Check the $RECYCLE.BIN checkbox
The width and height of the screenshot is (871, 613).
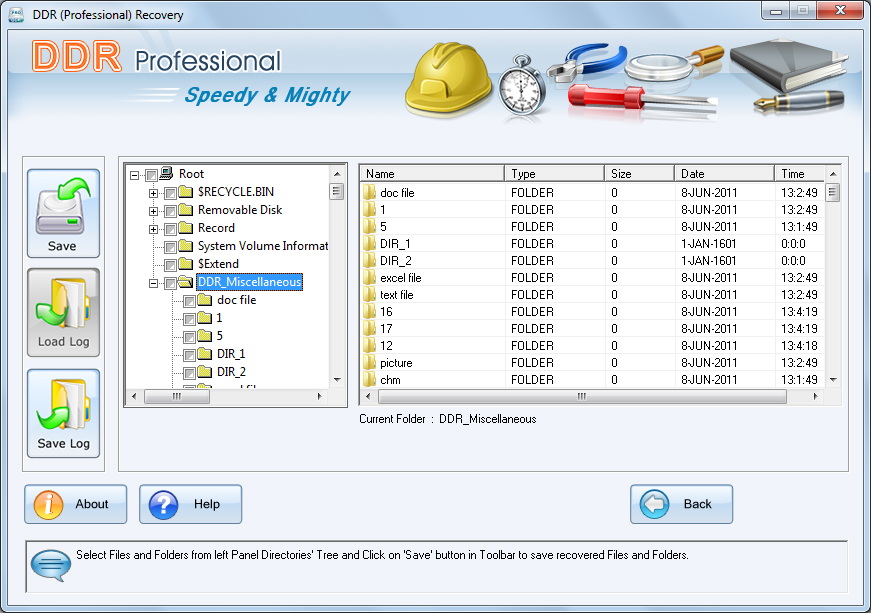tap(170, 193)
